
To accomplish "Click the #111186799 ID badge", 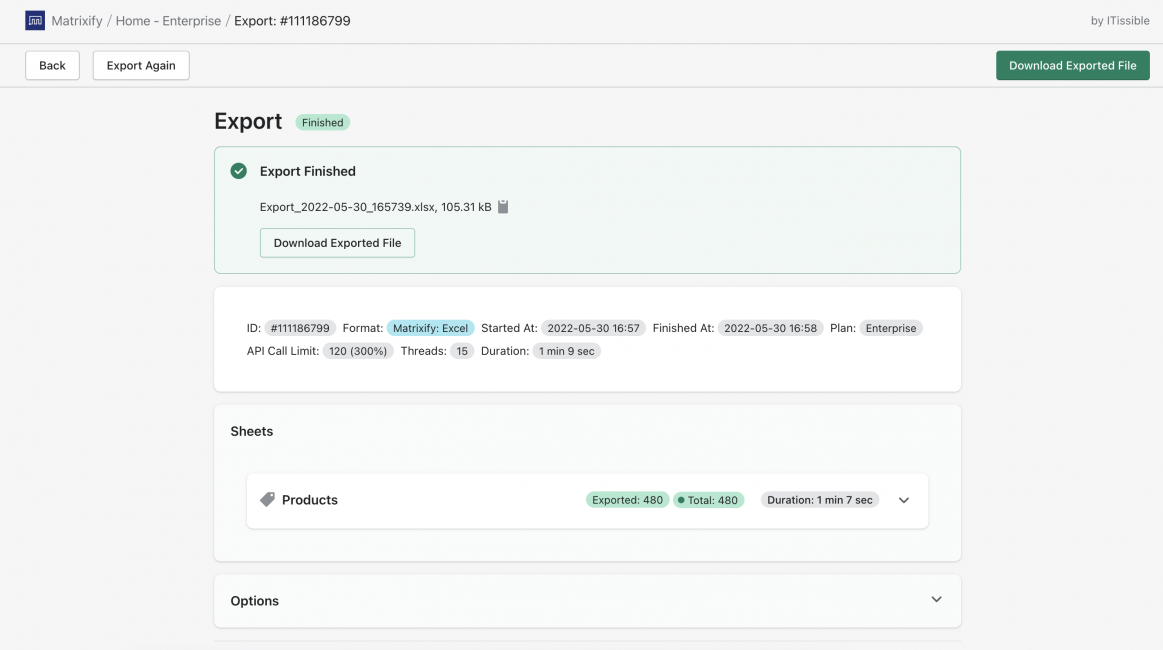I will (x=299, y=327).
